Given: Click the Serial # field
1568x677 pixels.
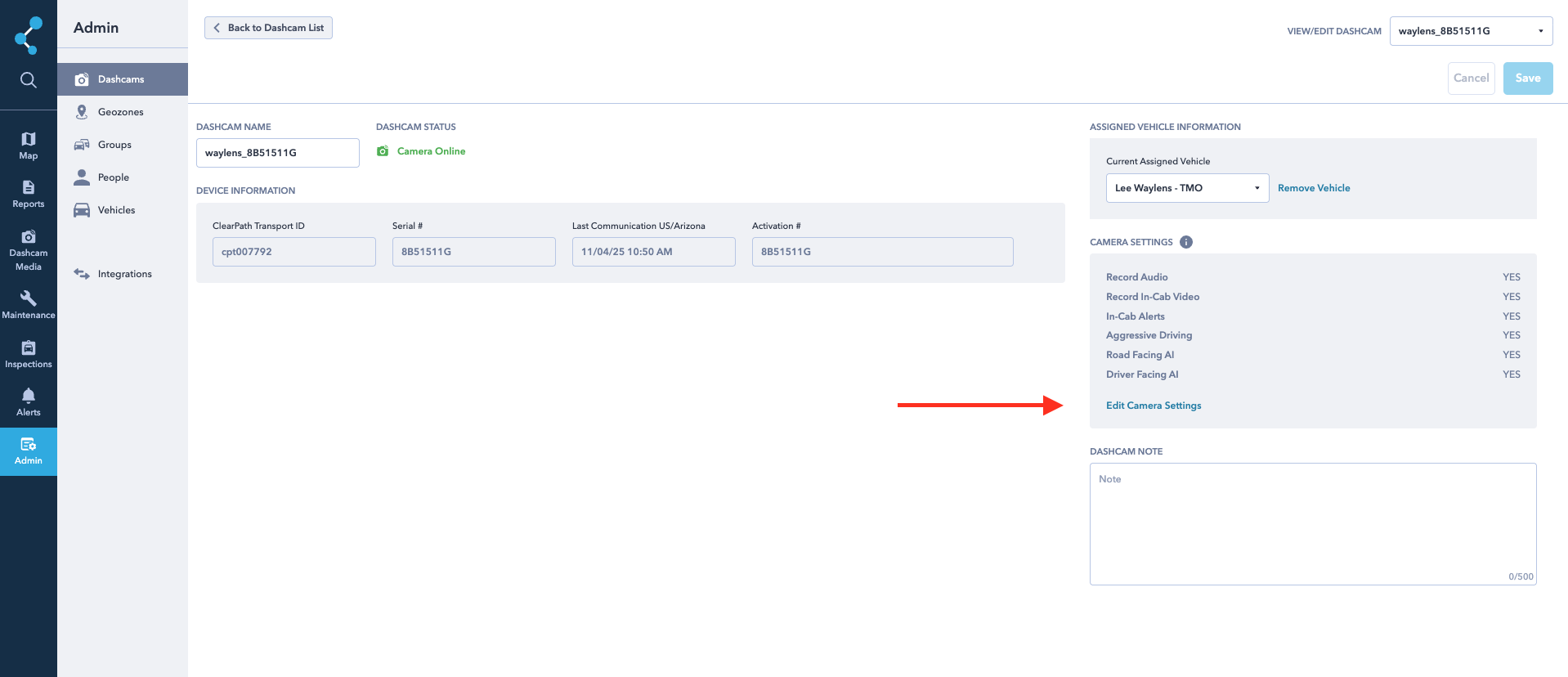Looking at the screenshot, I should click(474, 252).
